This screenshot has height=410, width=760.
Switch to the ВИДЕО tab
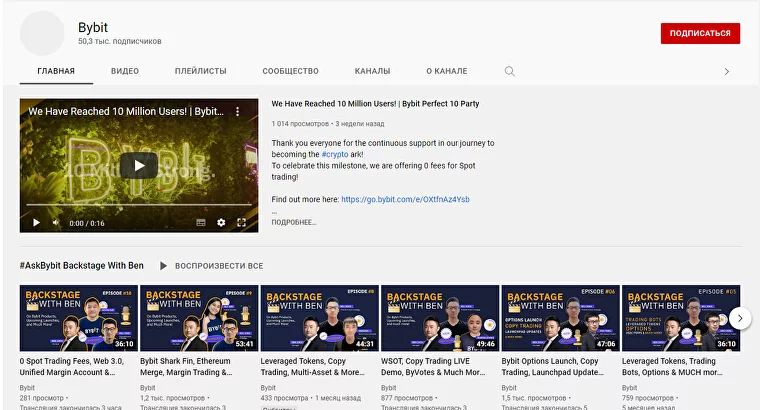[x=125, y=71]
